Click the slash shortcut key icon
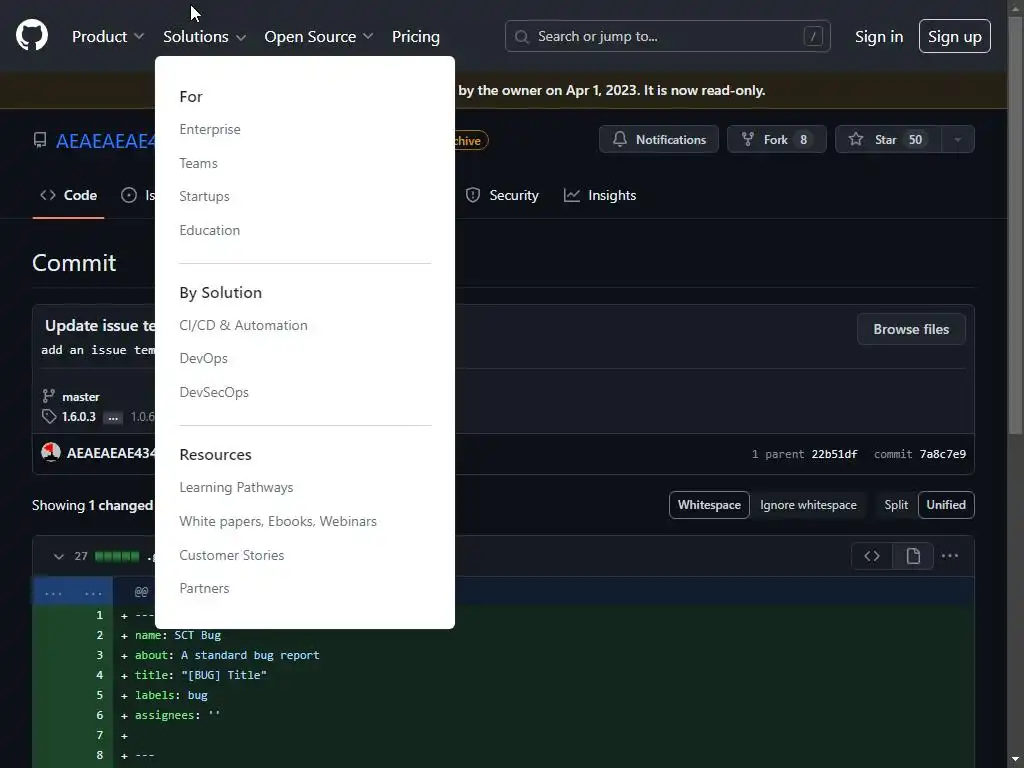 (812, 37)
